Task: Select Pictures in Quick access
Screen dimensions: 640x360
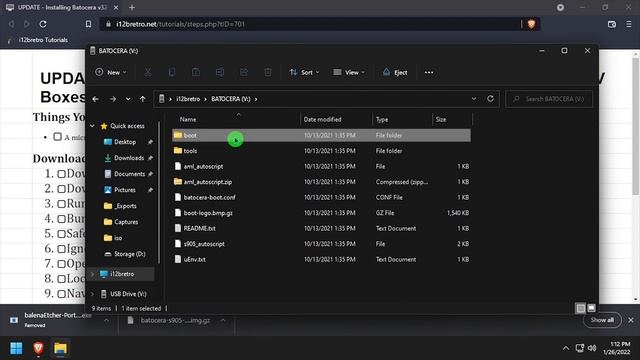Action: [125, 190]
